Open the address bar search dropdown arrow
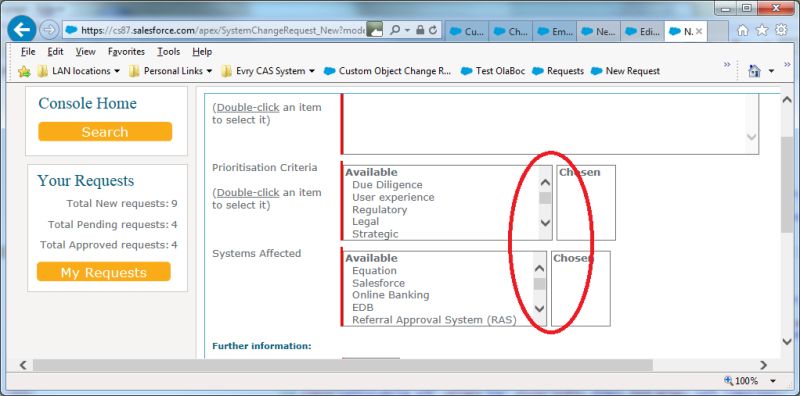Screen dimensions: 800x396 coord(407,31)
